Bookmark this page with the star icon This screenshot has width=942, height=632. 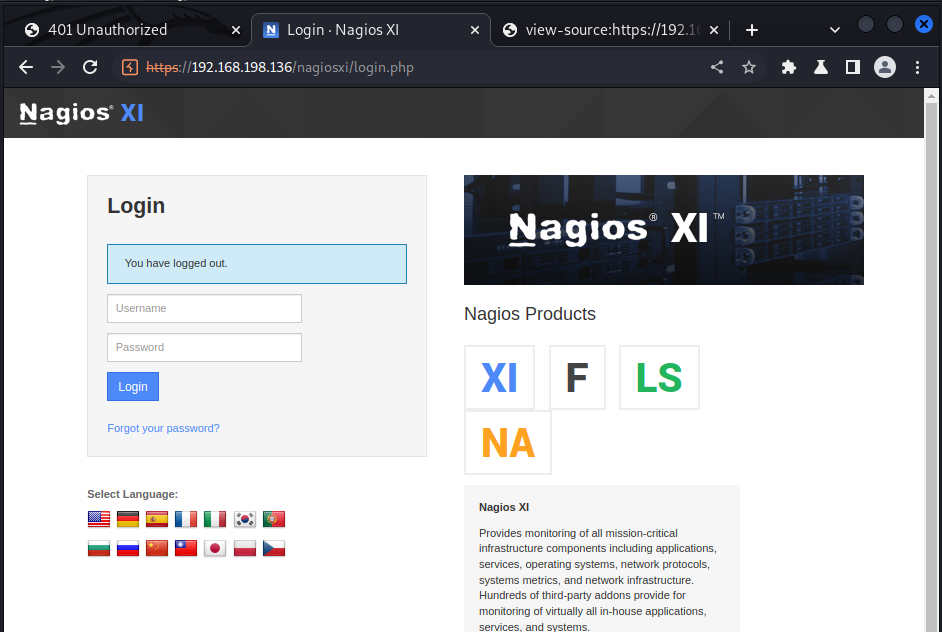[x=749, y=67]
